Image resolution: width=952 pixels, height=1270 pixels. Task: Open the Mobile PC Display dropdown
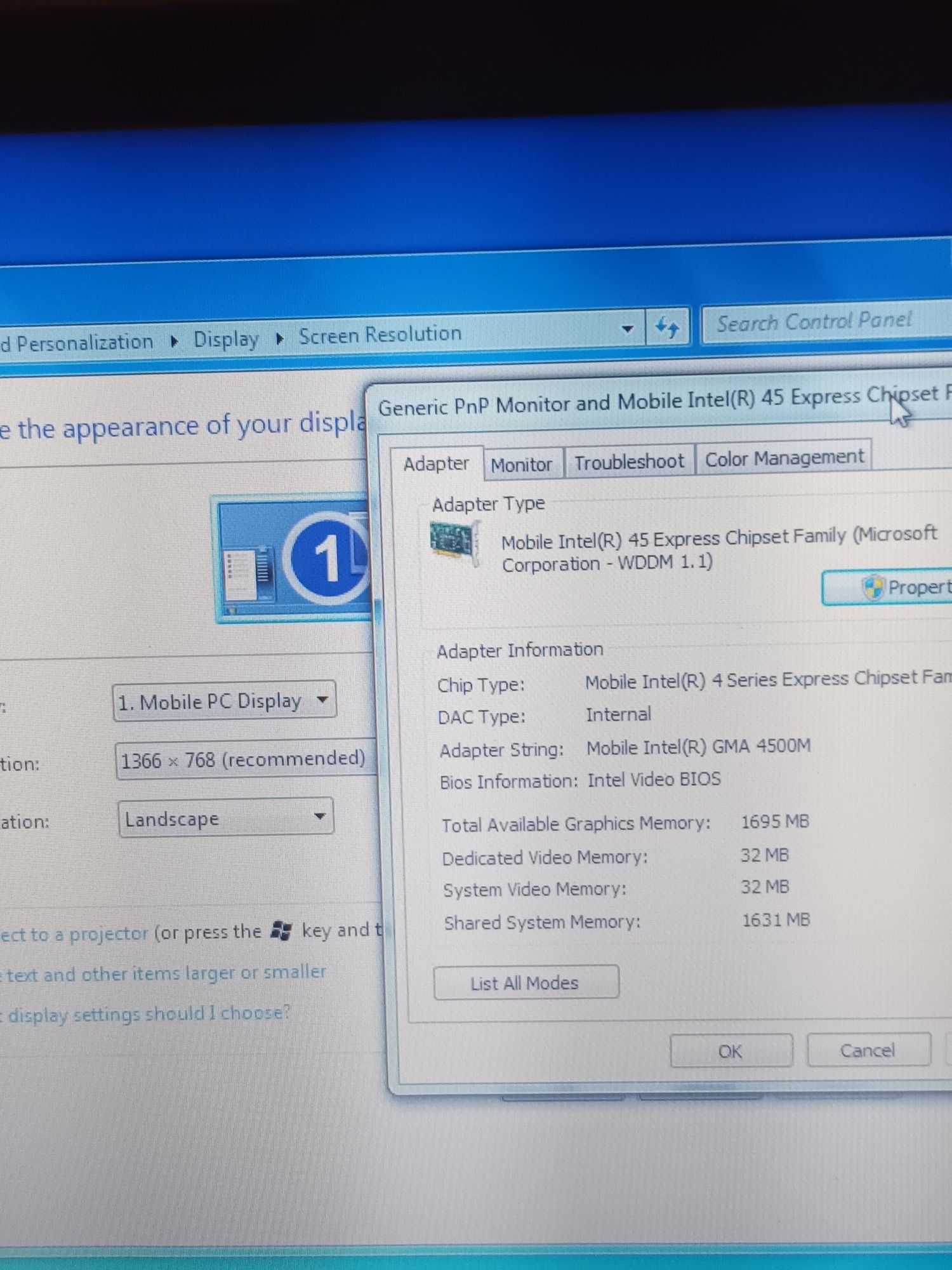coord(225,701)
